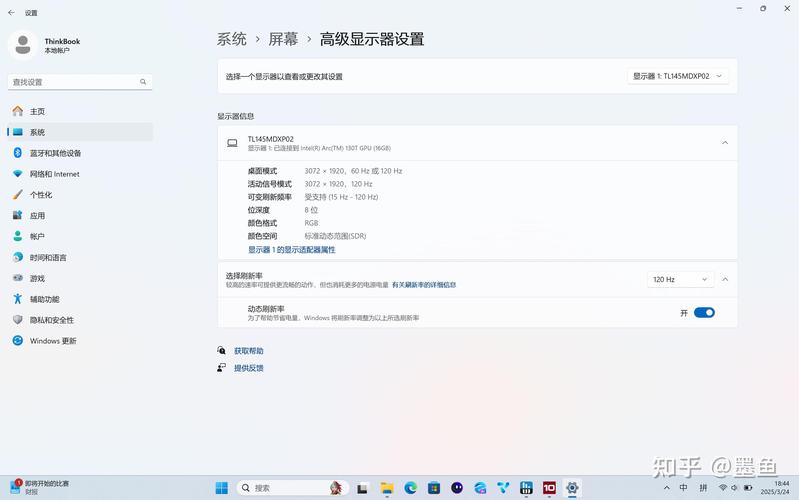Click the 桌面模式 resolution value
Screen dimensions: 799x500
coord(353,171)
